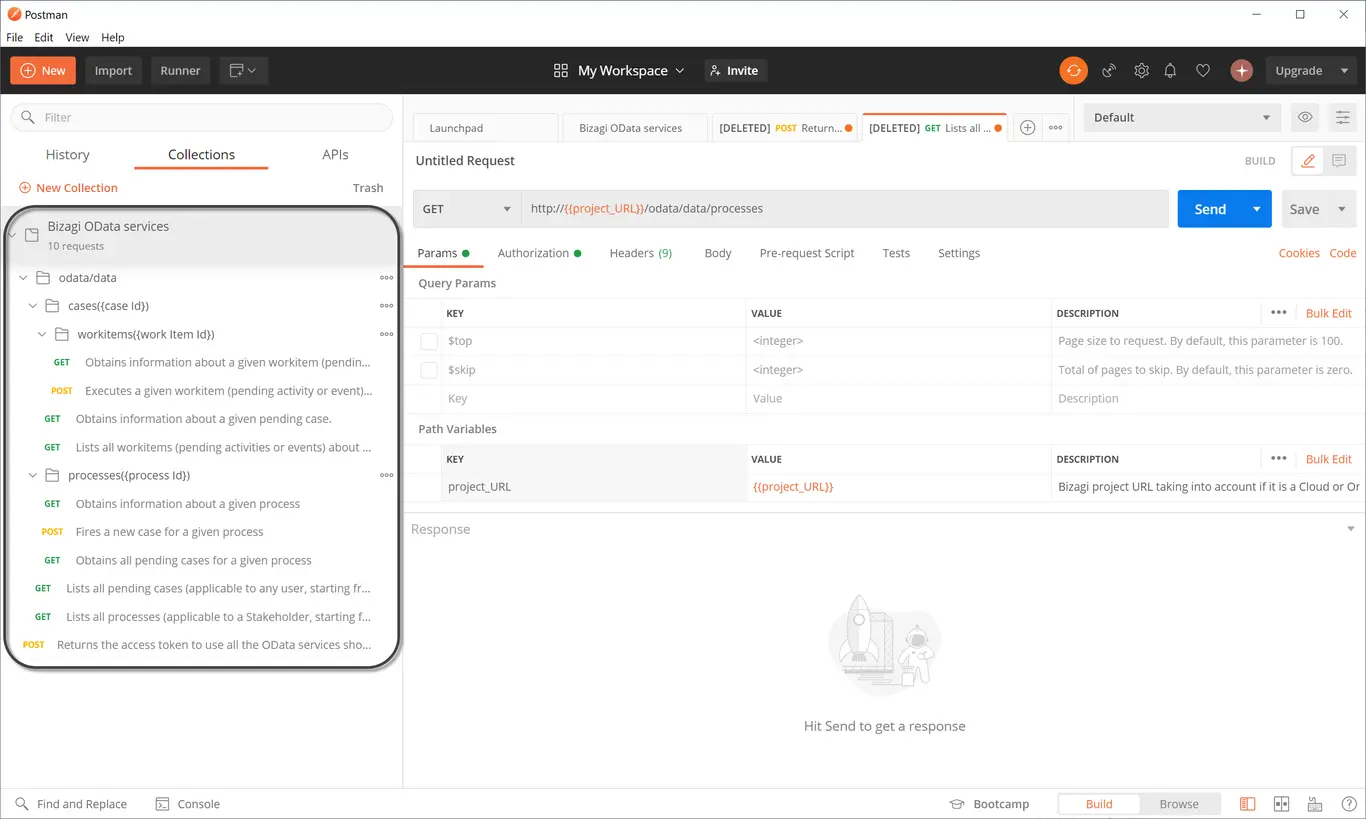Open the request comments icon
The width and height of the screenshot is (1366, 819).
(1339, 161)
